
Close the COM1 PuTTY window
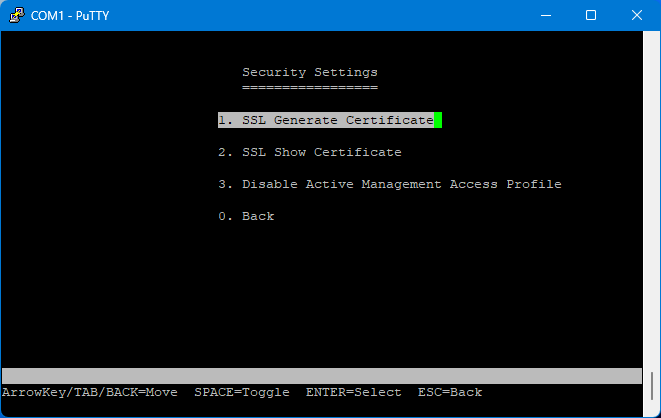point(637,15)
